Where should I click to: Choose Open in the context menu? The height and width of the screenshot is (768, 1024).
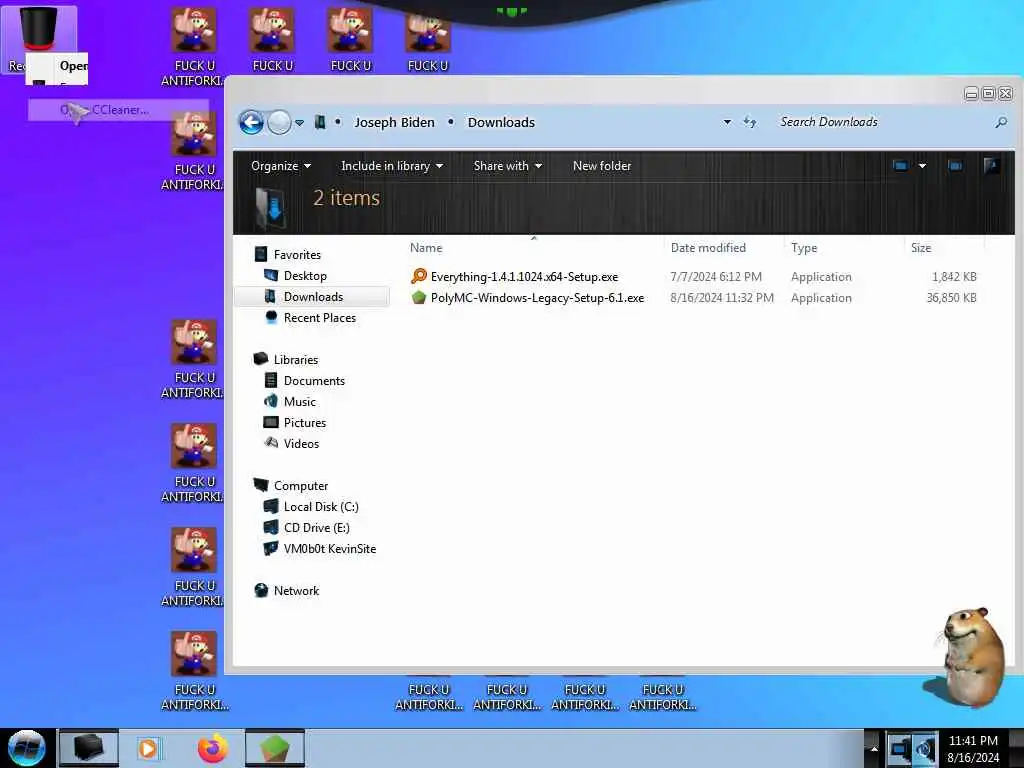click(73, 66)
